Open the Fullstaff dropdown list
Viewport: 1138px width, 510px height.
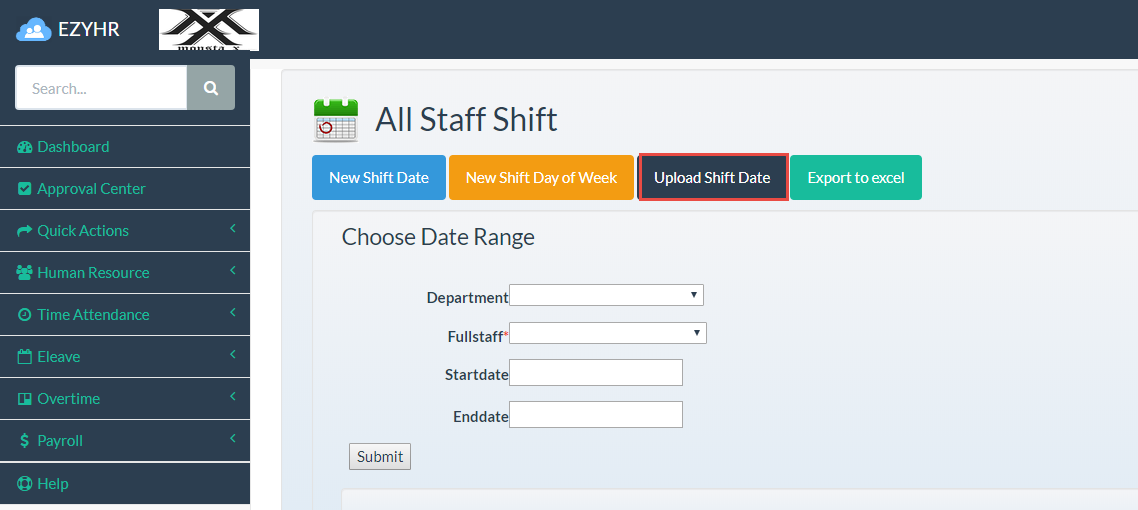608,333
